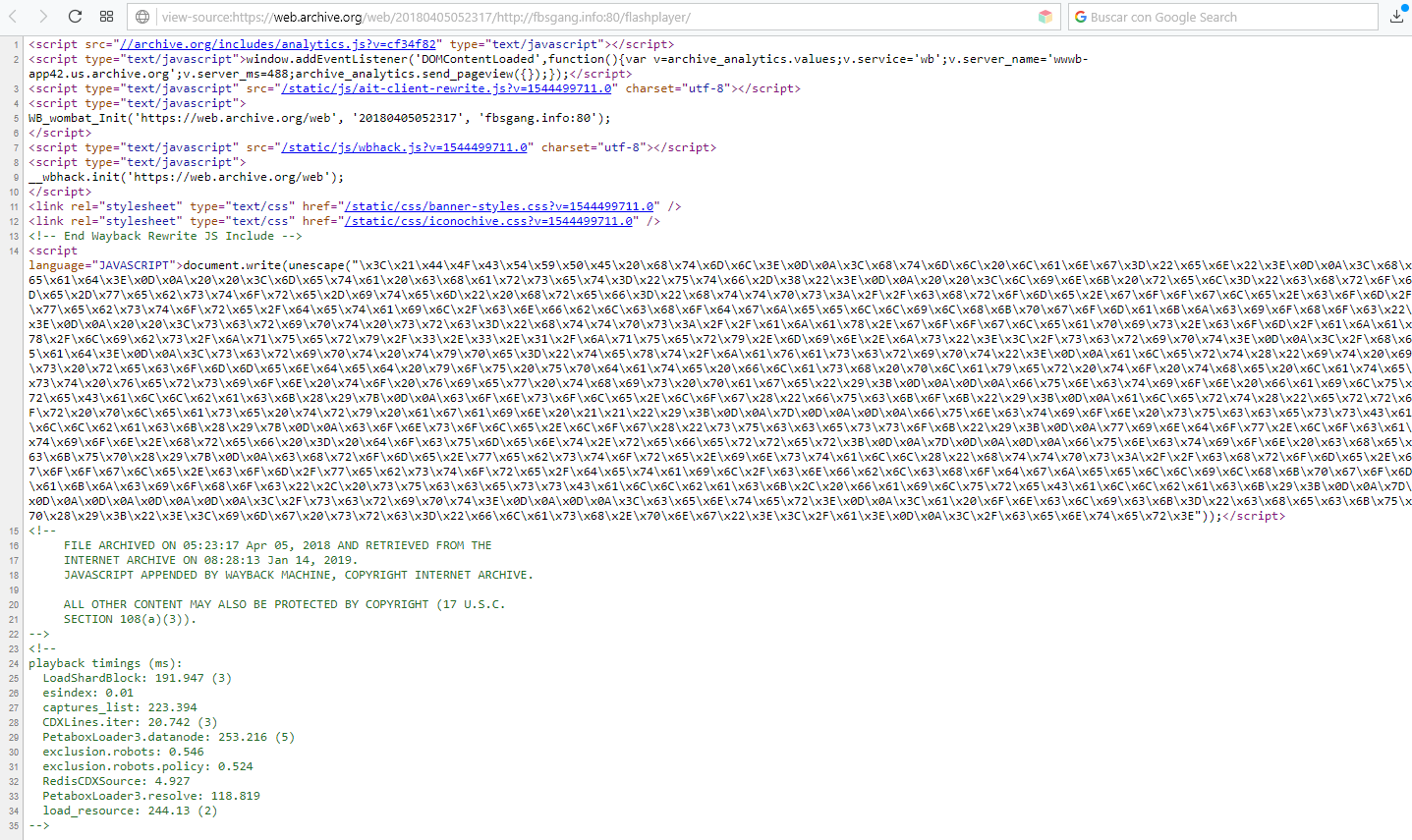Click the Google logo in search box
Image resolution: width=1412 pixels, height=840 pixels.
pyautogui.click(x=1081, y=17)
